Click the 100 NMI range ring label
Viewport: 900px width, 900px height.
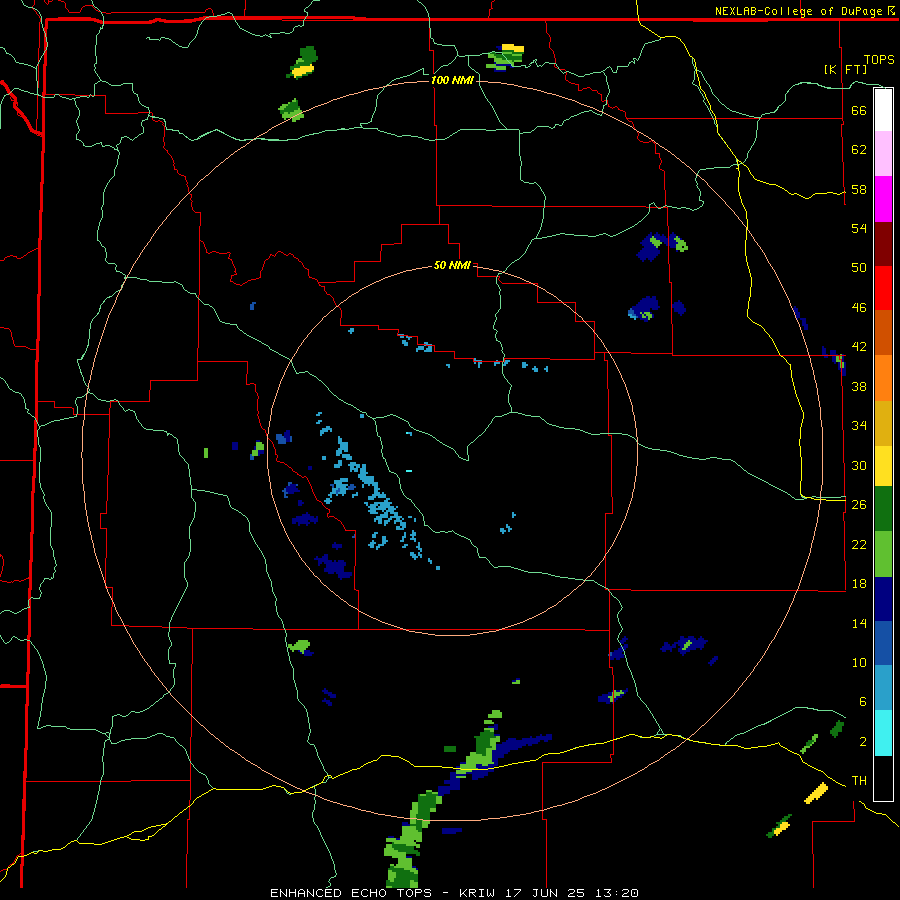[452, 80]
